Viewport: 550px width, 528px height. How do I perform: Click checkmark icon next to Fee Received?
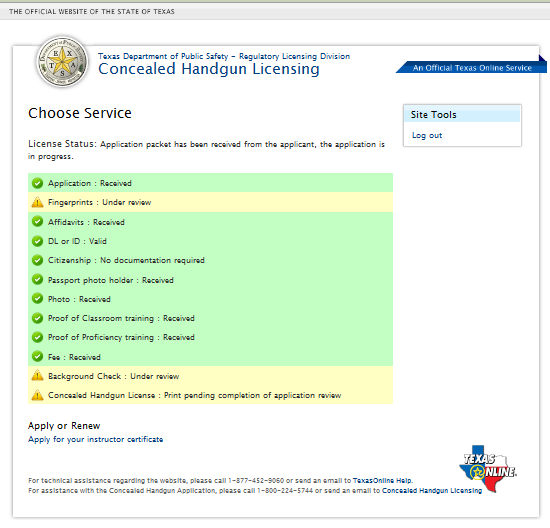click(37, 356)
